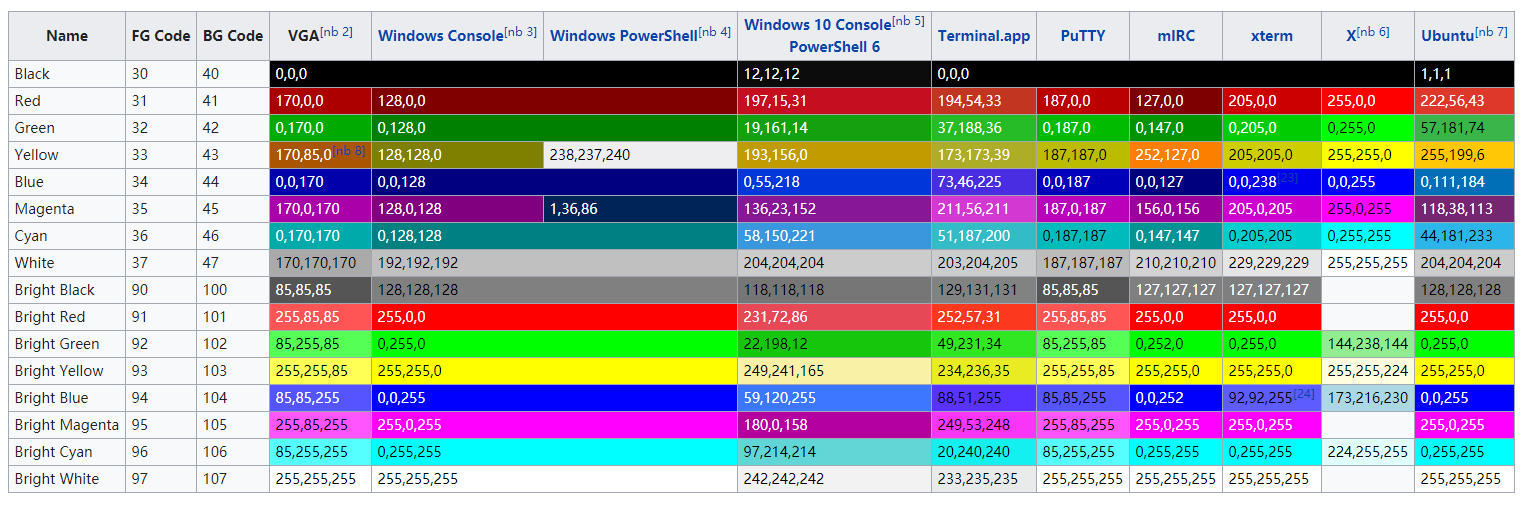Viewport: 1533px width, 507px height.
Task: Click the 73,46,225 Terminal.app blue cell
Action: 984,182
